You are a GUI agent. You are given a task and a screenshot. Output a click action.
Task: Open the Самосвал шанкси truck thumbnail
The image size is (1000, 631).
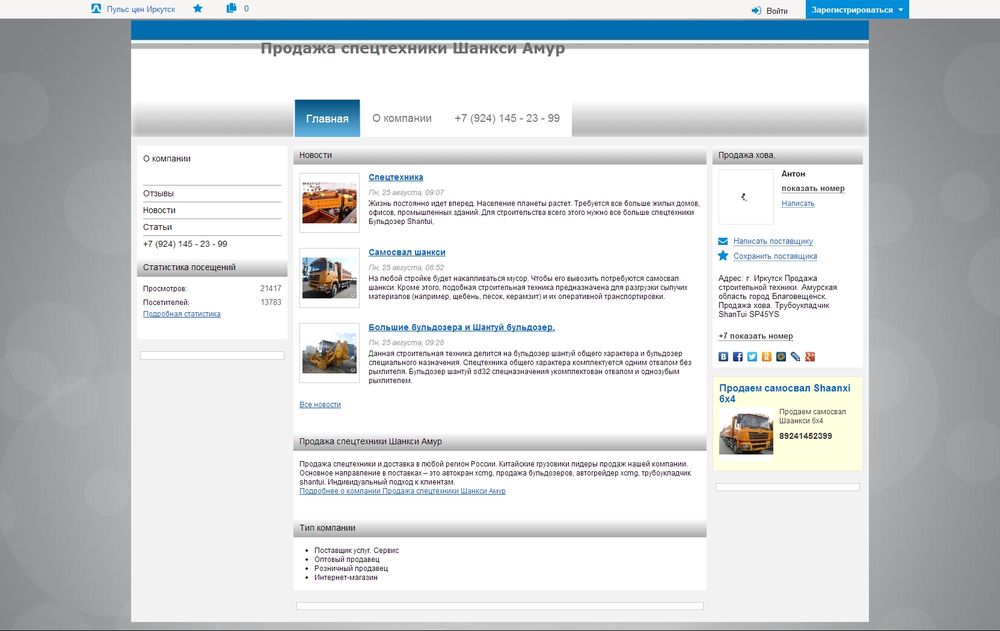pos(330,278)
